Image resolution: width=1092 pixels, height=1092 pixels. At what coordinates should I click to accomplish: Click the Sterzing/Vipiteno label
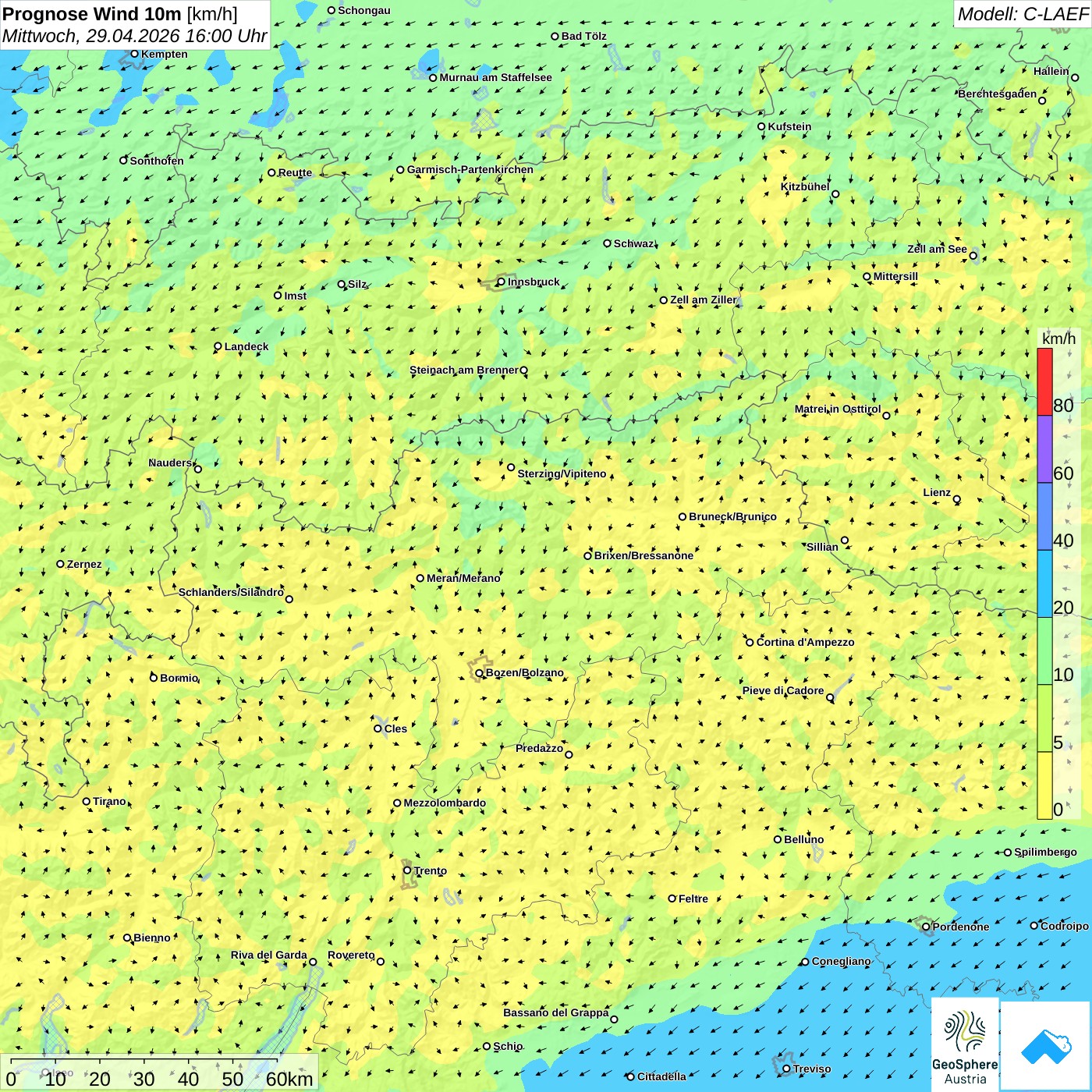[562, 473]
